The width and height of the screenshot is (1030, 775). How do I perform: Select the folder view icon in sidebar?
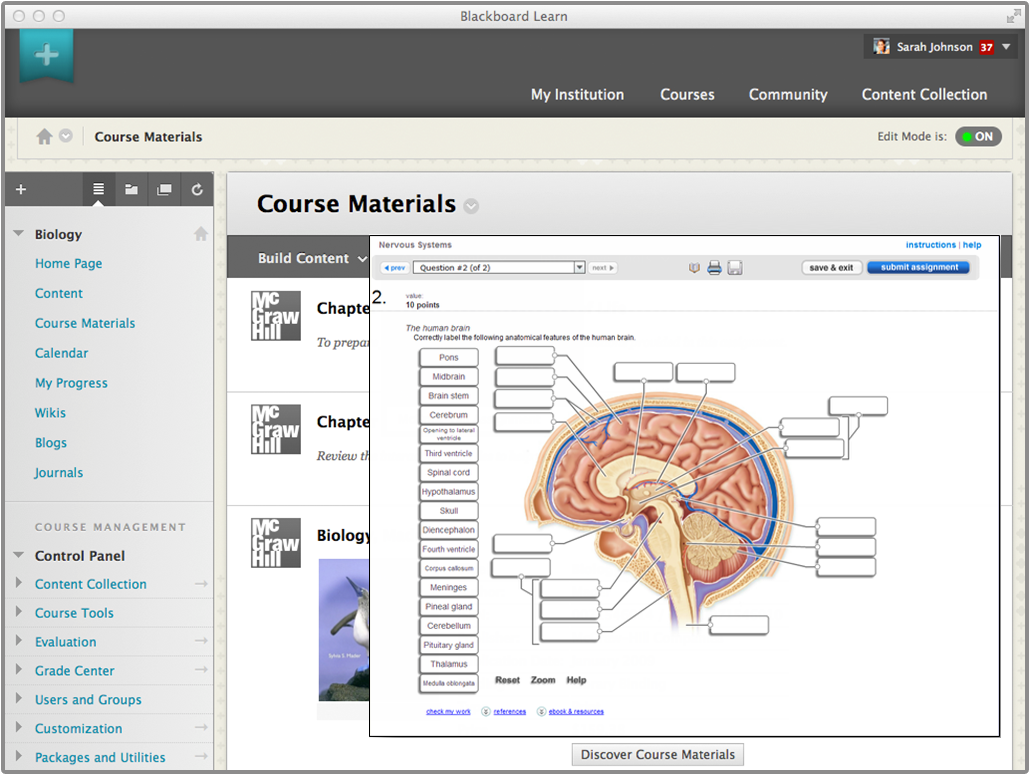(131, 189)
